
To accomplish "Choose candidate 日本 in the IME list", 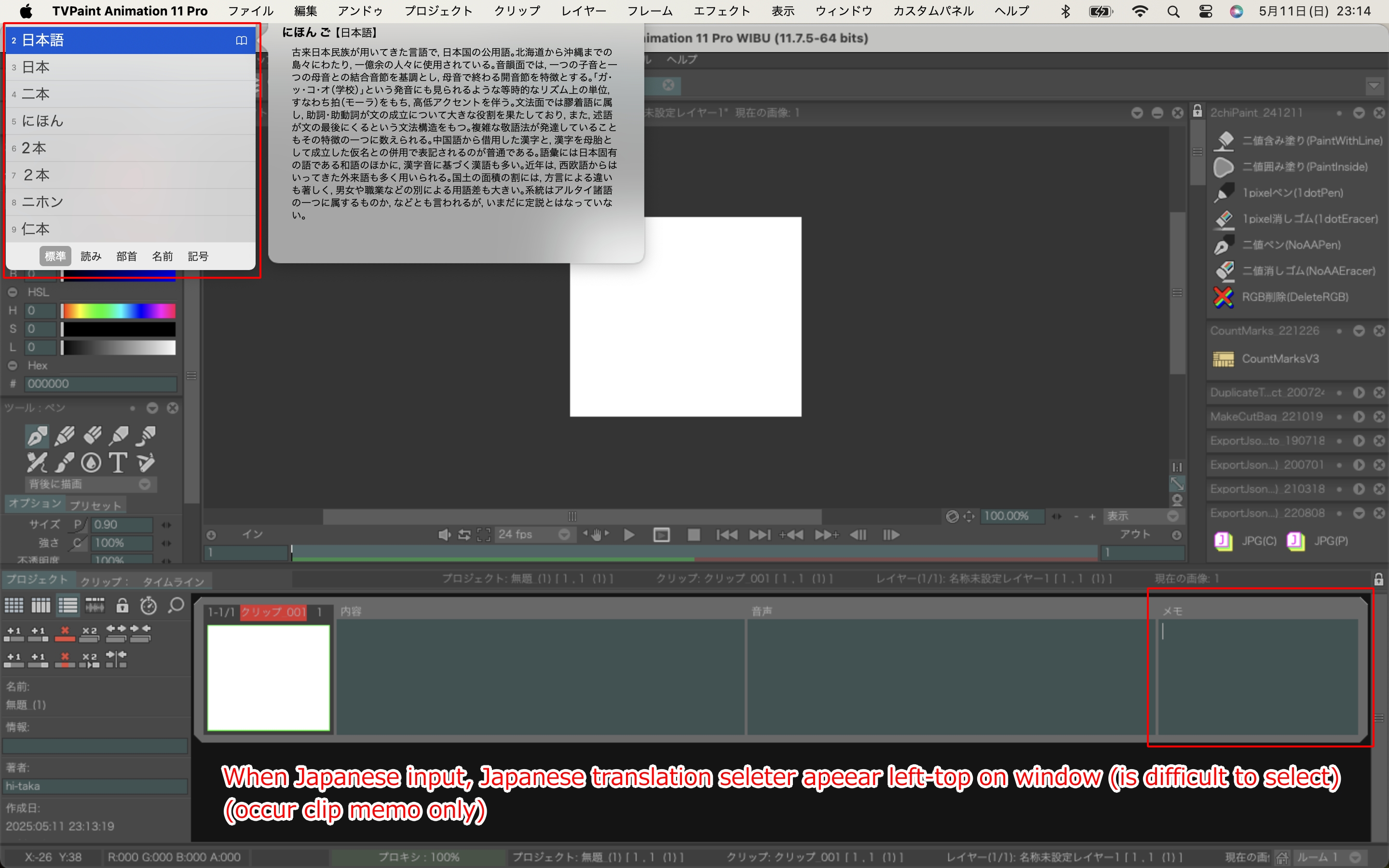I will (x=130, y=67).
